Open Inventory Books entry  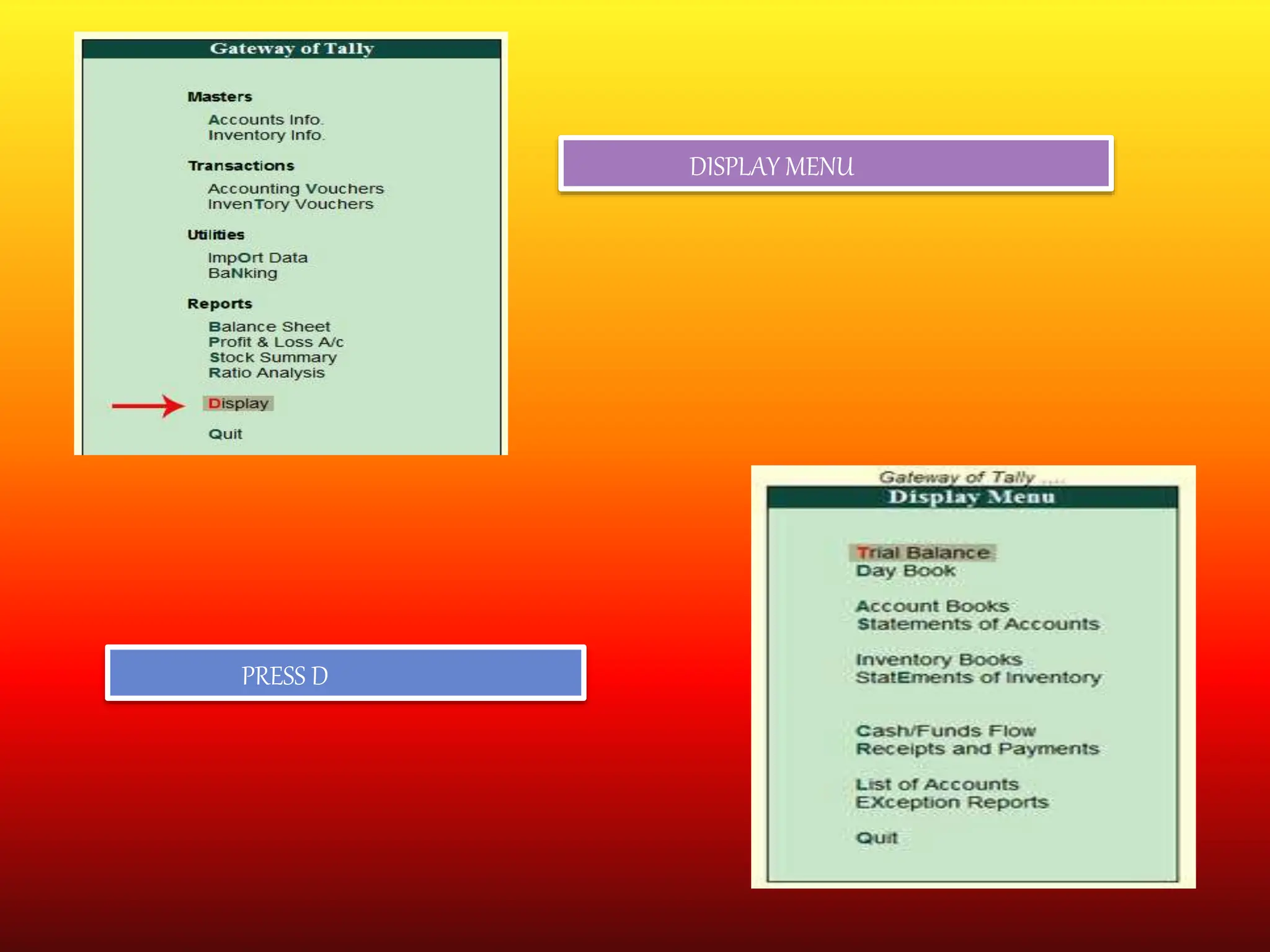coord(939,659)
